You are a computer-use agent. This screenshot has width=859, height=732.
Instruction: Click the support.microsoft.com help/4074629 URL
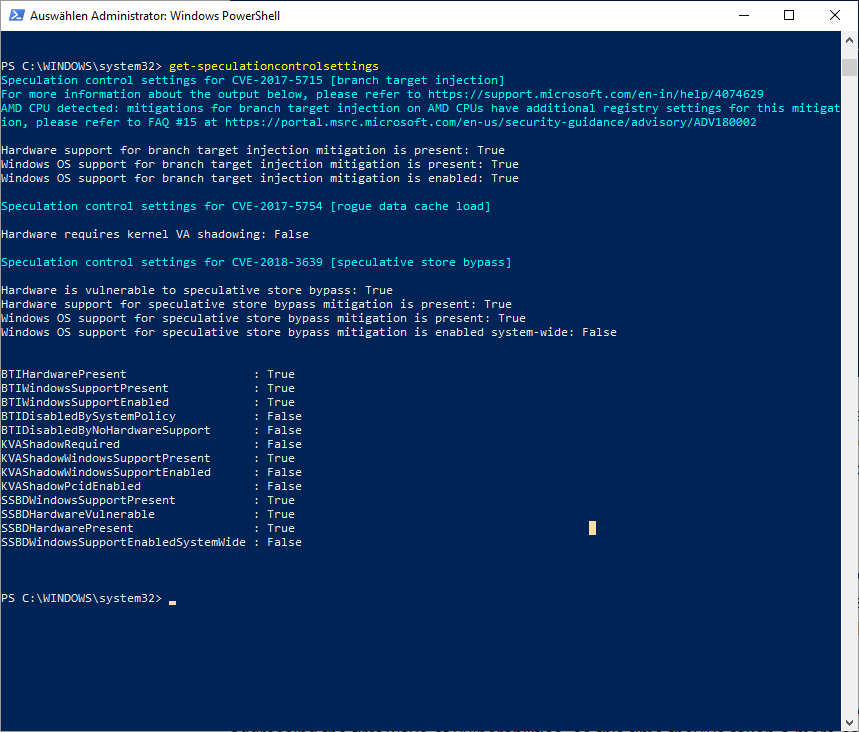pos(595,94)
